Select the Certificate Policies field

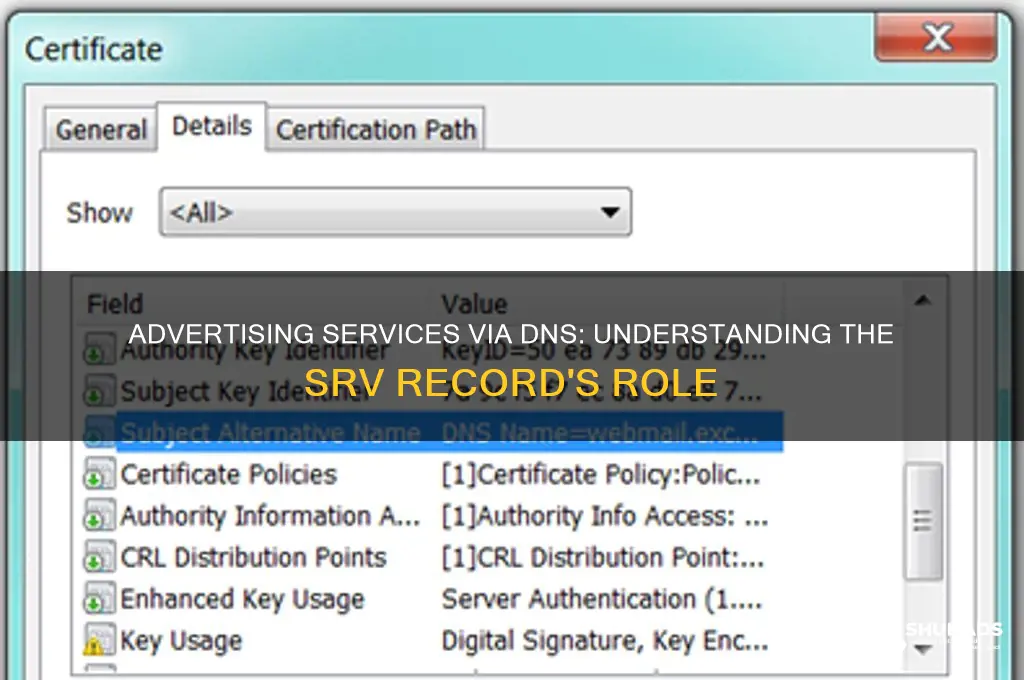pos(229,474)
